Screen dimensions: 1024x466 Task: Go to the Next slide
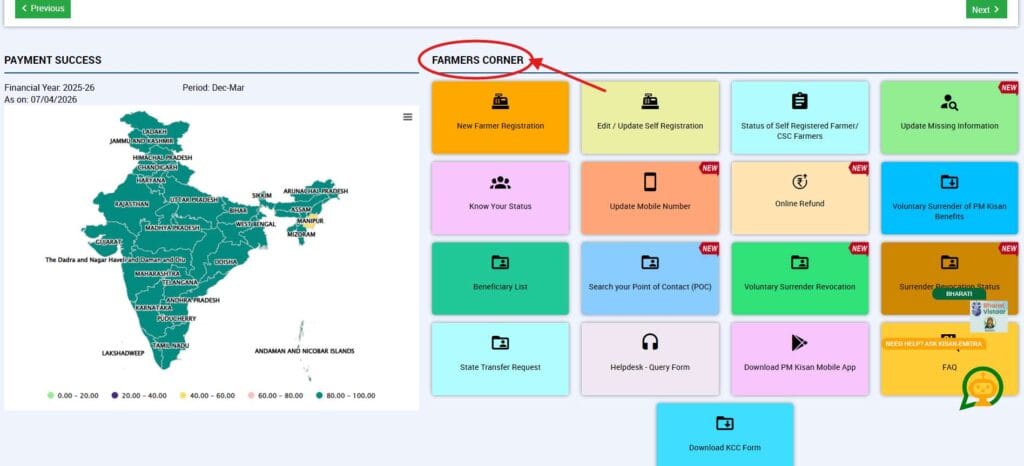[986, 9]
